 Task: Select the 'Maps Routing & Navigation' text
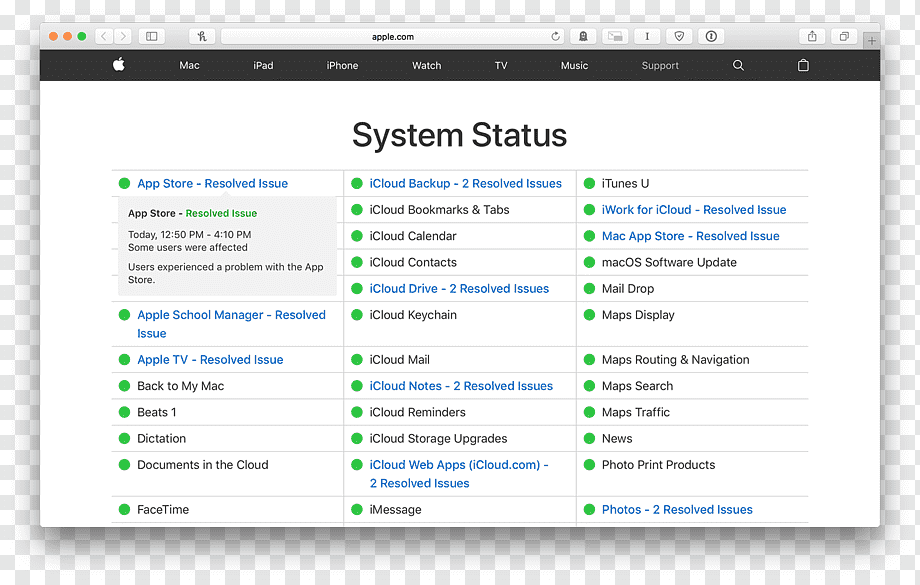click(x=675, y=360)
